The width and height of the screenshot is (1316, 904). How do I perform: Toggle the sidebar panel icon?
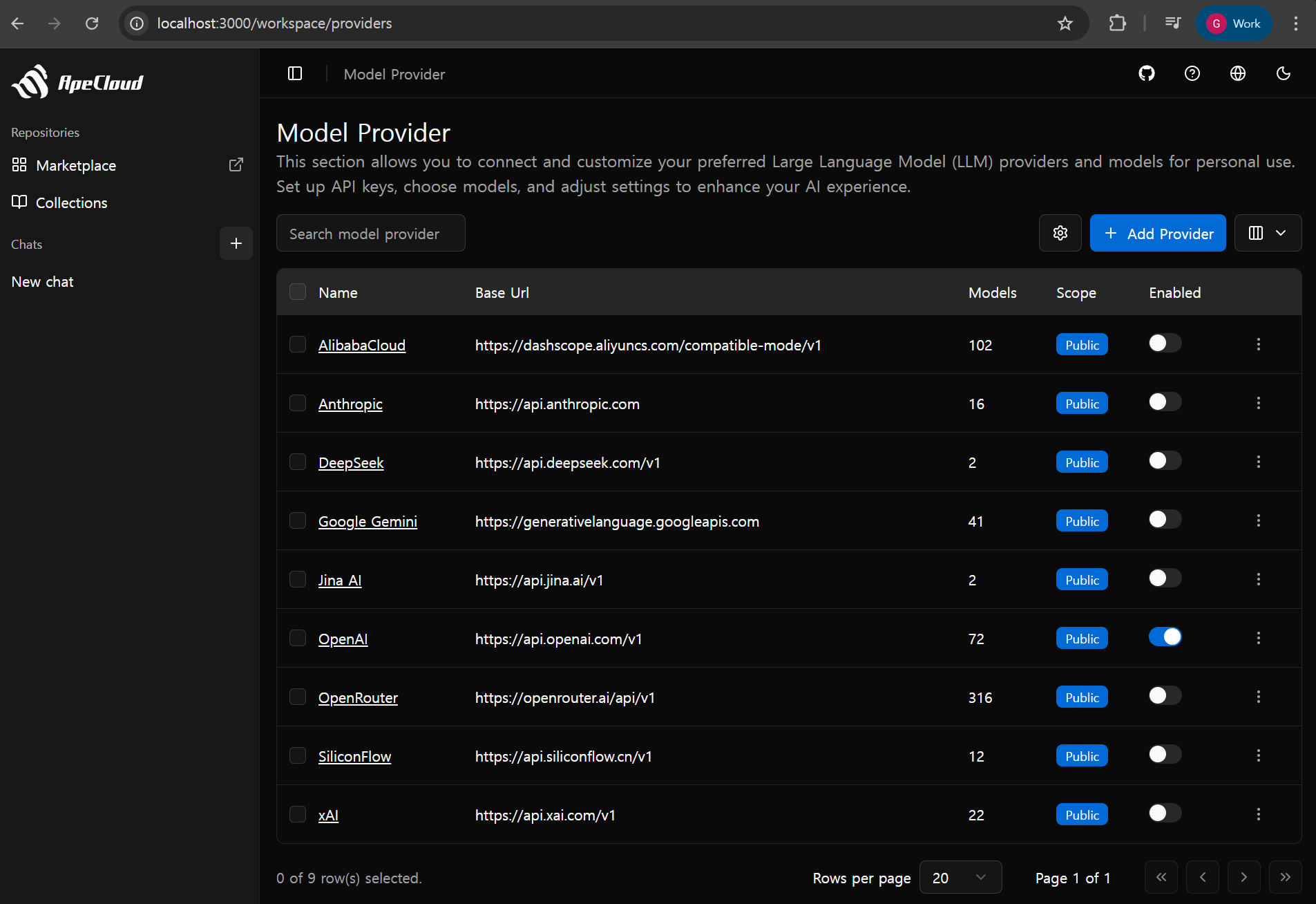tap(295, 73)
